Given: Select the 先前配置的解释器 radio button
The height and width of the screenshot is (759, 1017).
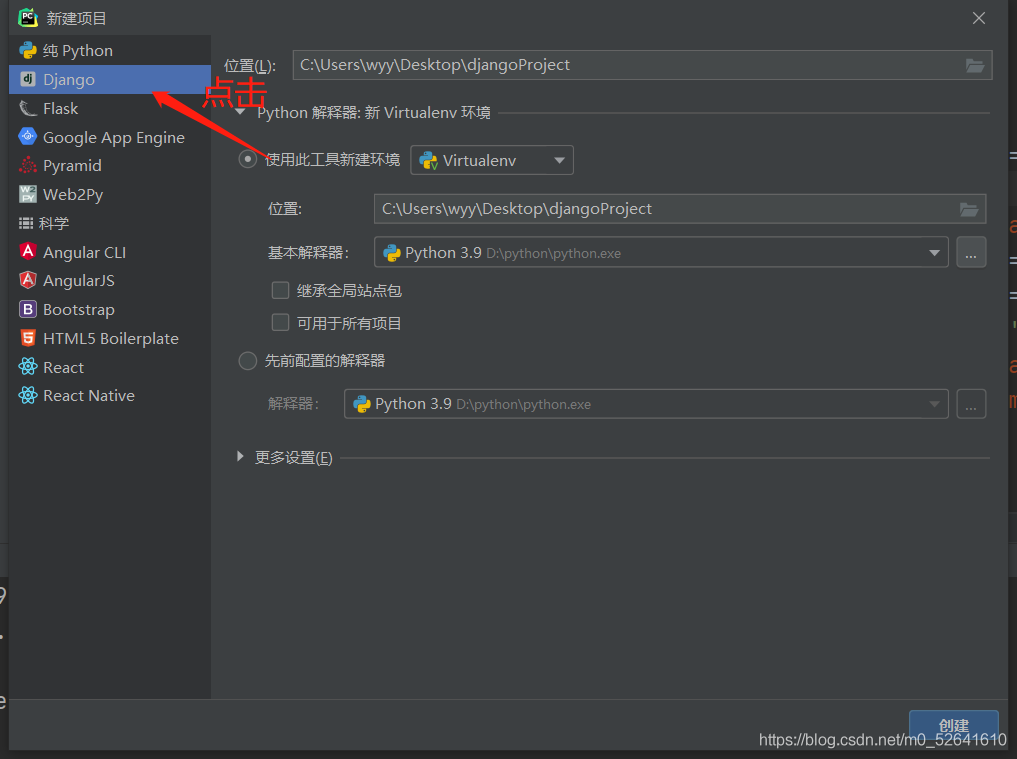Looking at the screenshot, I should 248,361.
